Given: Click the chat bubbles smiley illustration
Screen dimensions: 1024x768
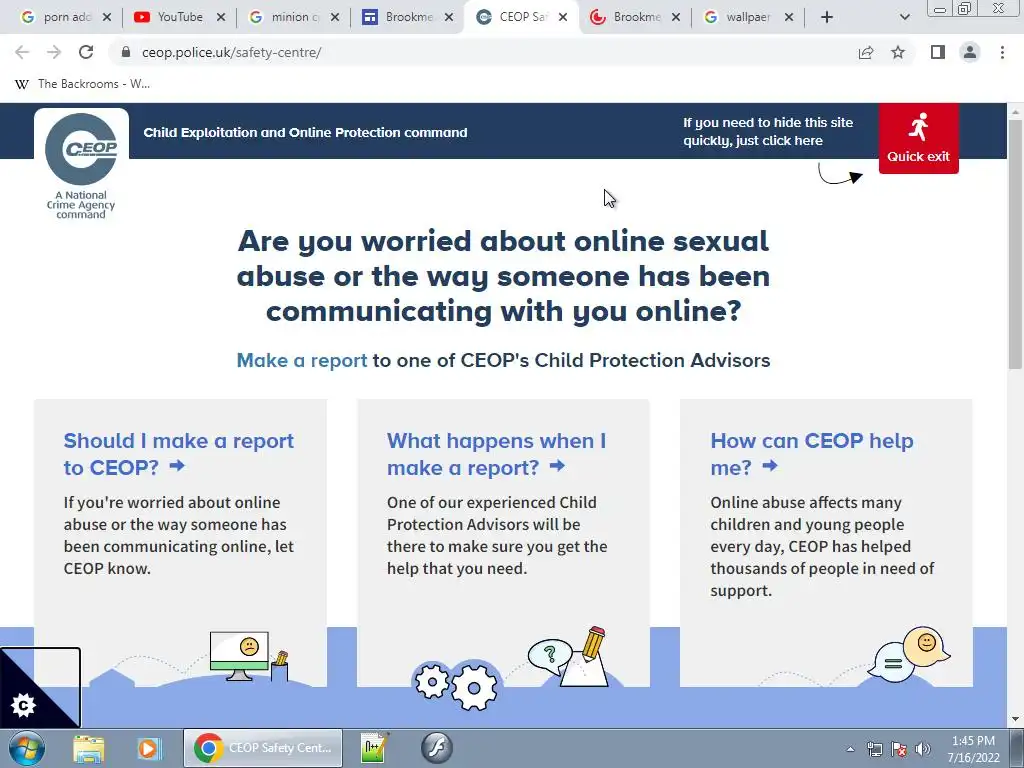Looking at the screenshot, I should pos(909,654).
